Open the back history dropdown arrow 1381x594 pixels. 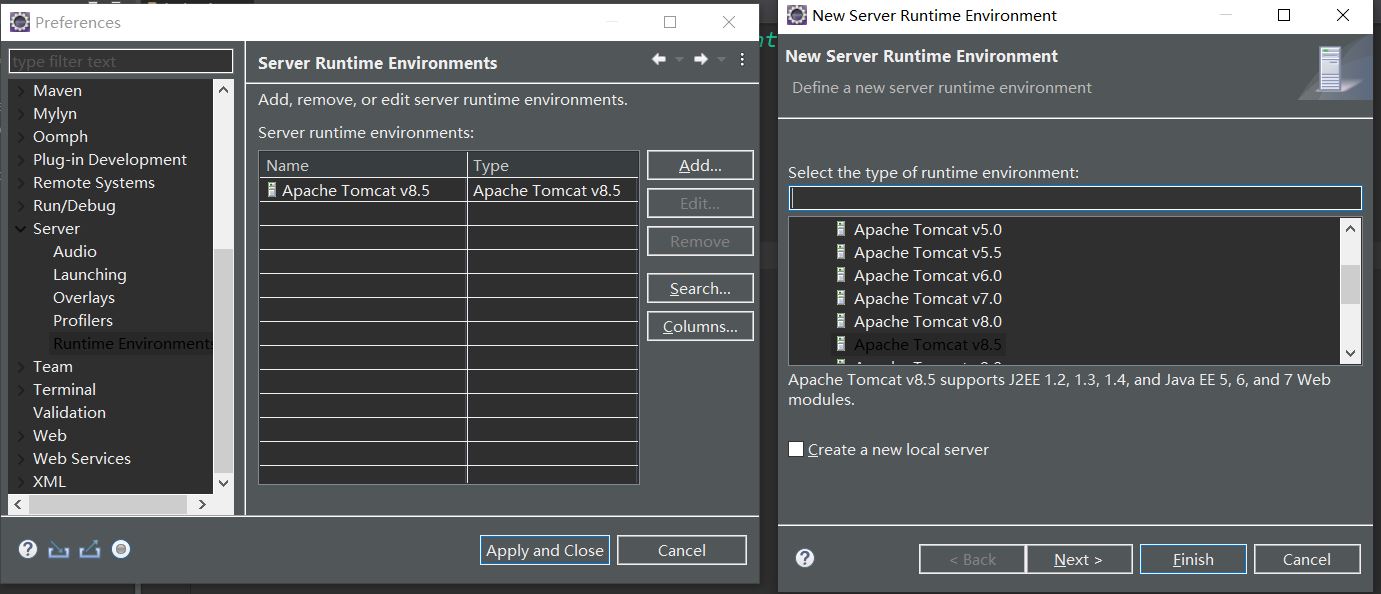pos(679,60)
